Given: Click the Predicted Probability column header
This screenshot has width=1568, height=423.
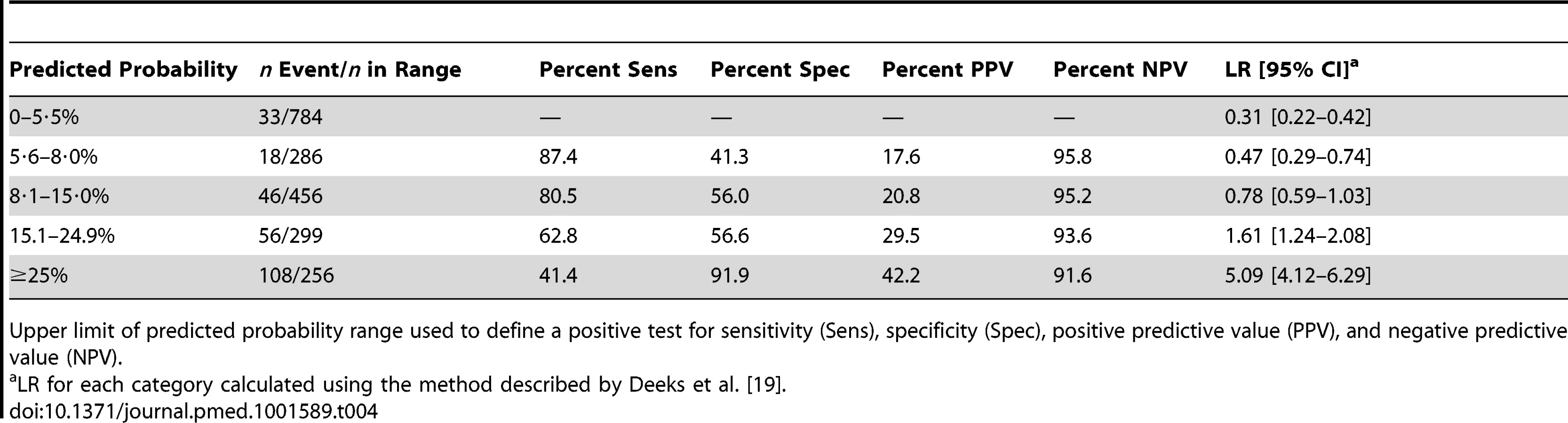Looking at the screenshot, I should pos(123,70).
